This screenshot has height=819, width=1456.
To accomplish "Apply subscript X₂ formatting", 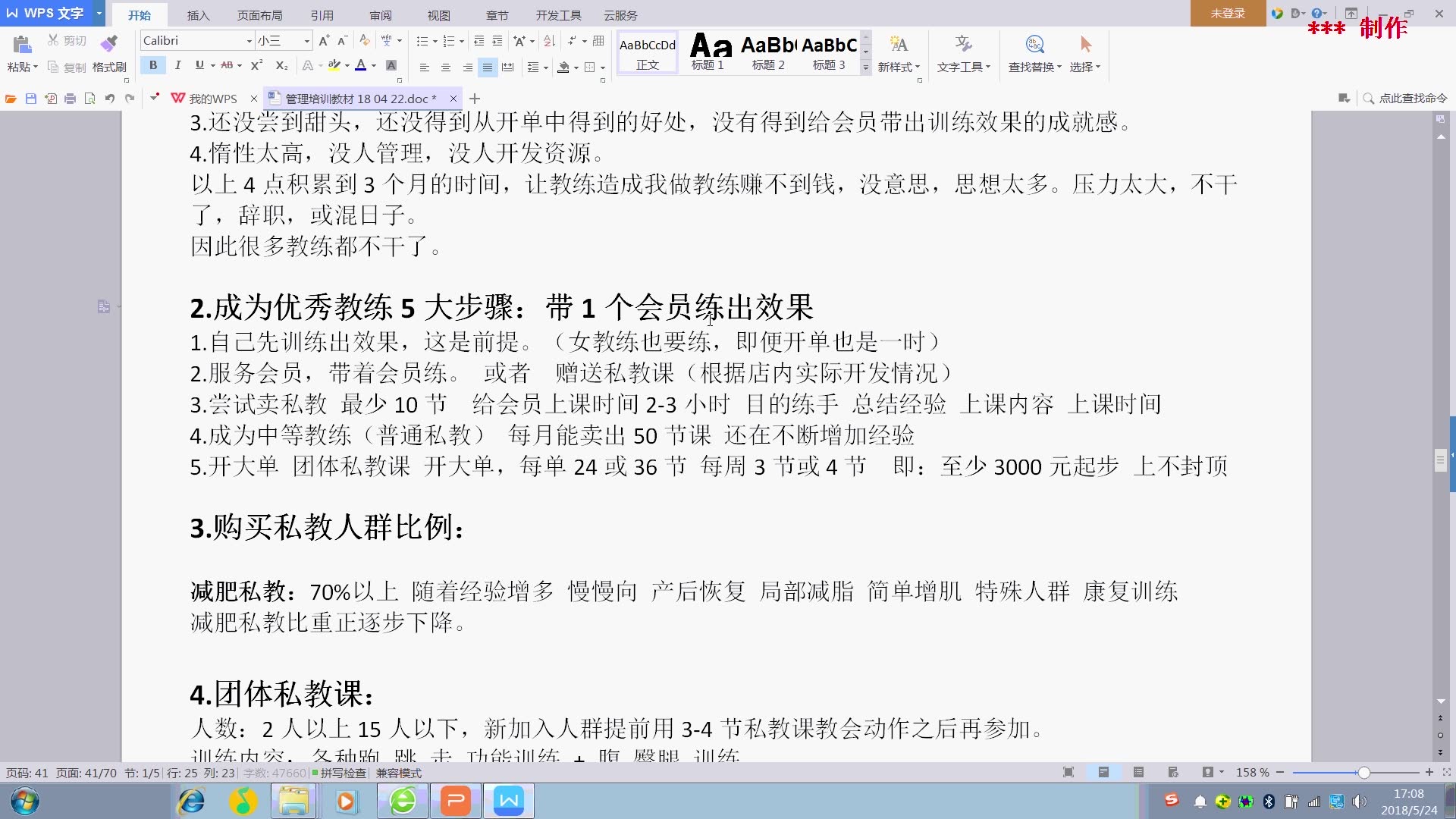I will [x=281, y=65].
